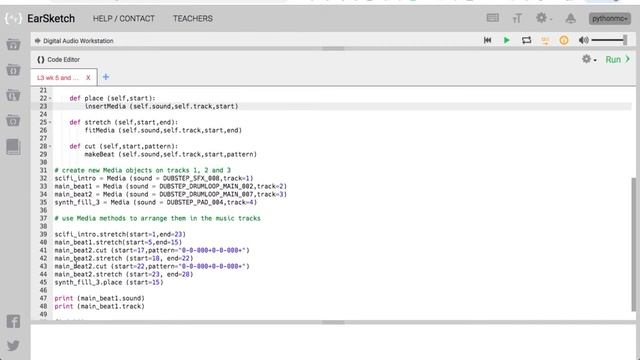Screen dimensions: 640x360
Task: Click the divider handle above the Code Editor
Action: (x=333, y=49)
